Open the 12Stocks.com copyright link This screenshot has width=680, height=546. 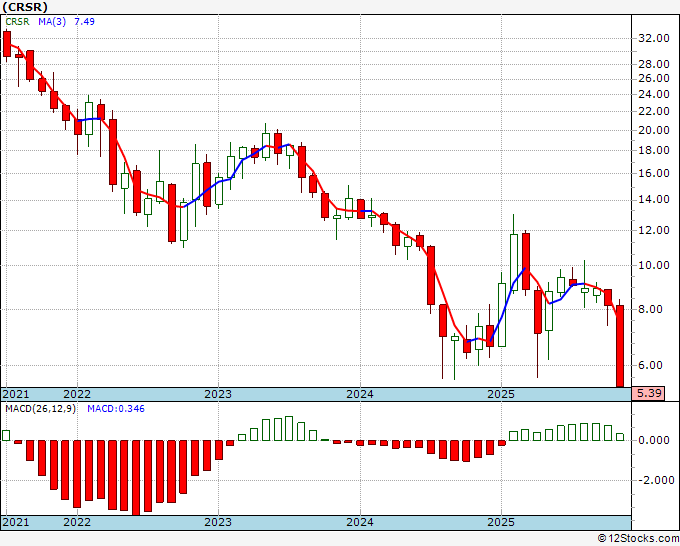(638, 539)
